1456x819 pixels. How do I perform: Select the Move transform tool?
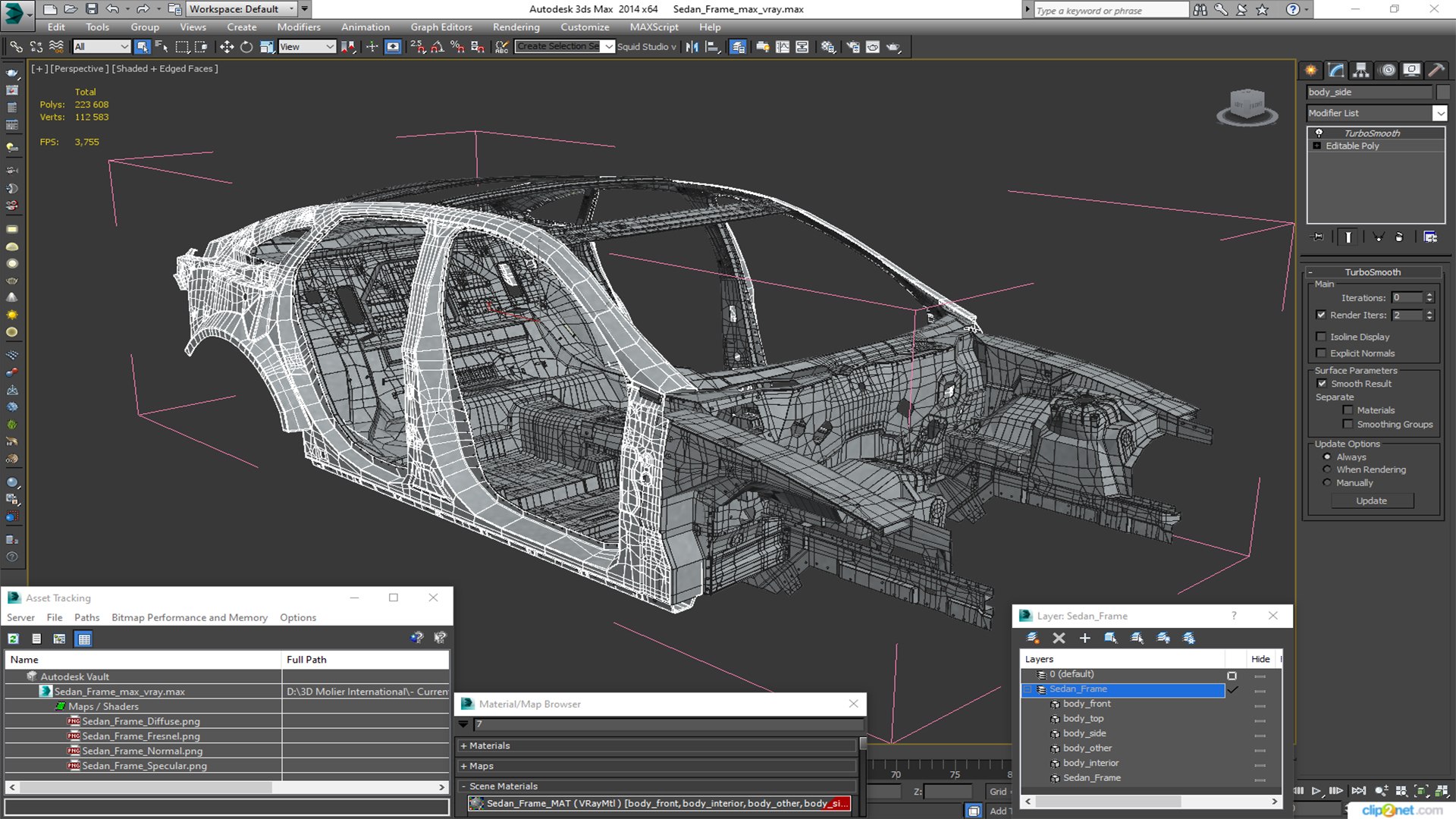click(x=226, y=47)
